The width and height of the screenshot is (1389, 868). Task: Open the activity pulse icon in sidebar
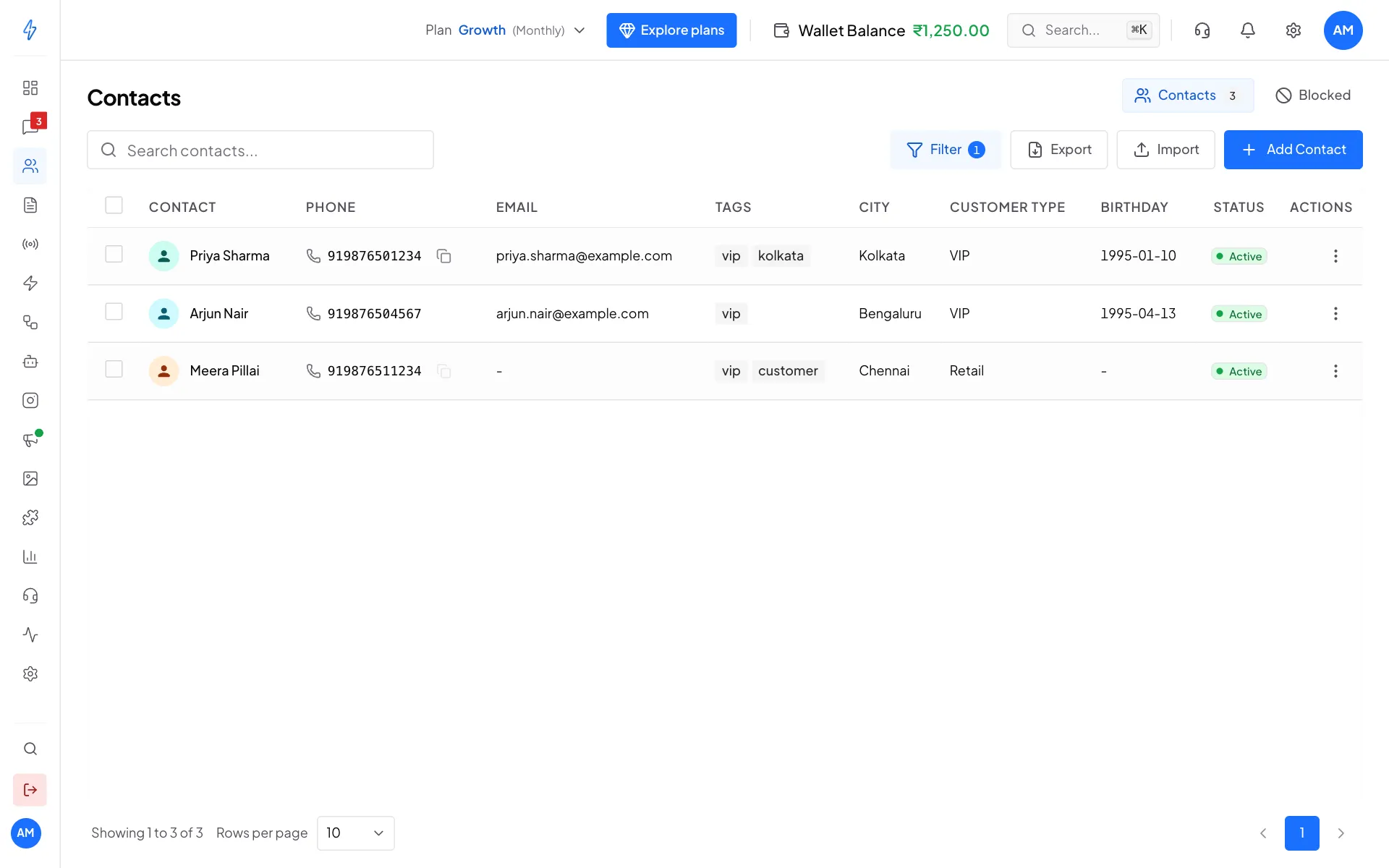pos(30,634)
